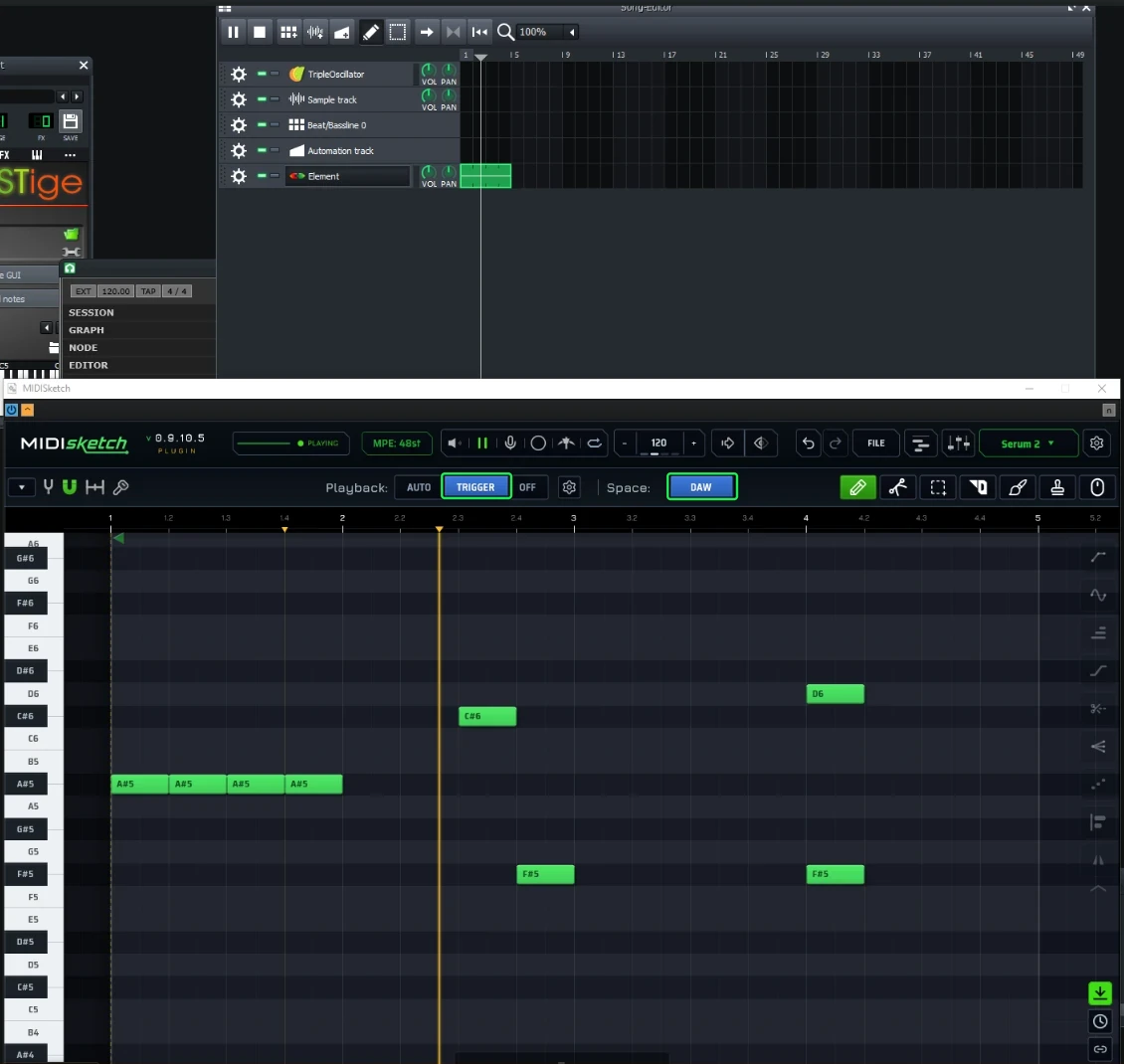The height and width of the screenshot is (1064, 1124).
Task: Pause MIDISketch playback
Action: pos(482,443)
